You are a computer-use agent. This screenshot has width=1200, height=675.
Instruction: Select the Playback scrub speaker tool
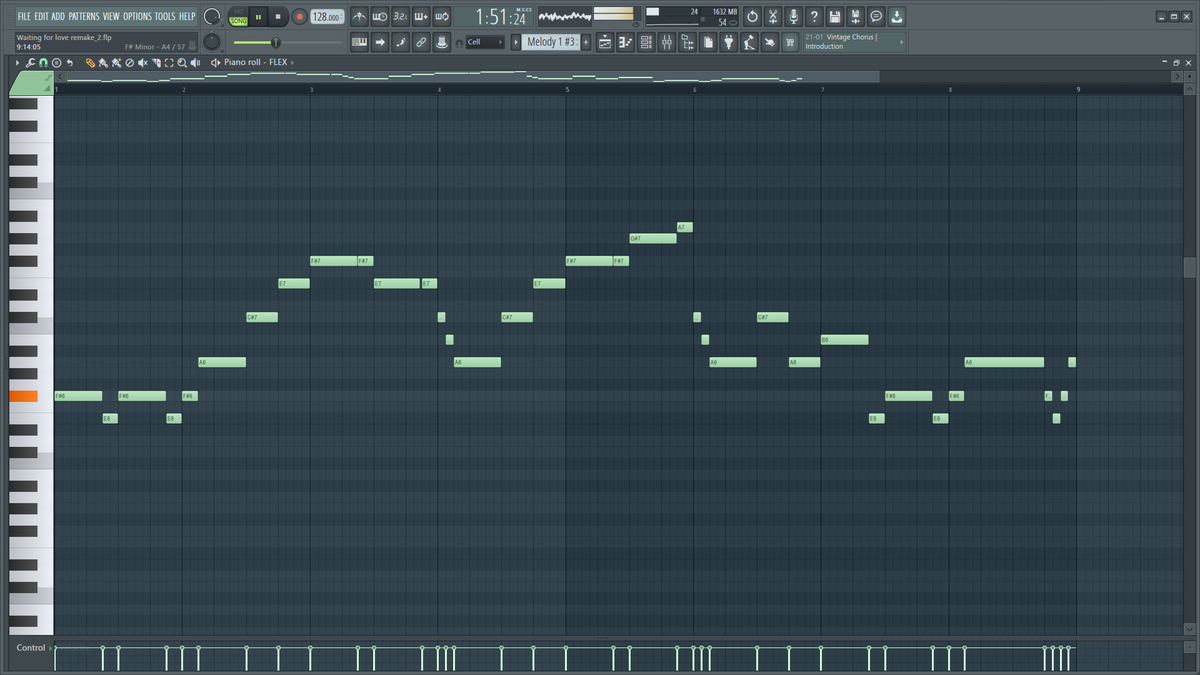[195, 62]
